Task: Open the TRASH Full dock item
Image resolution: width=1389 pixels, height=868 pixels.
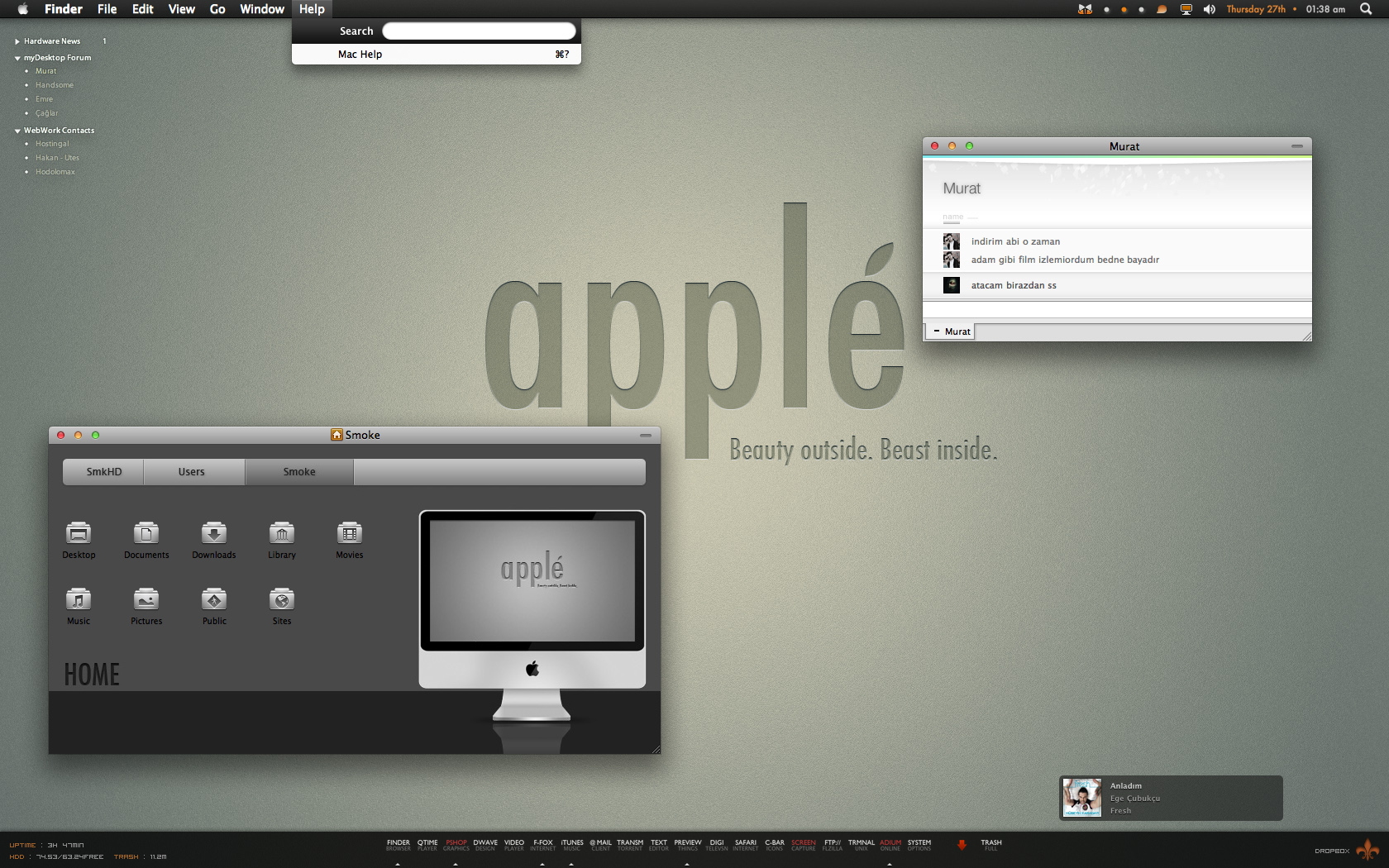Action: point(991,845)
